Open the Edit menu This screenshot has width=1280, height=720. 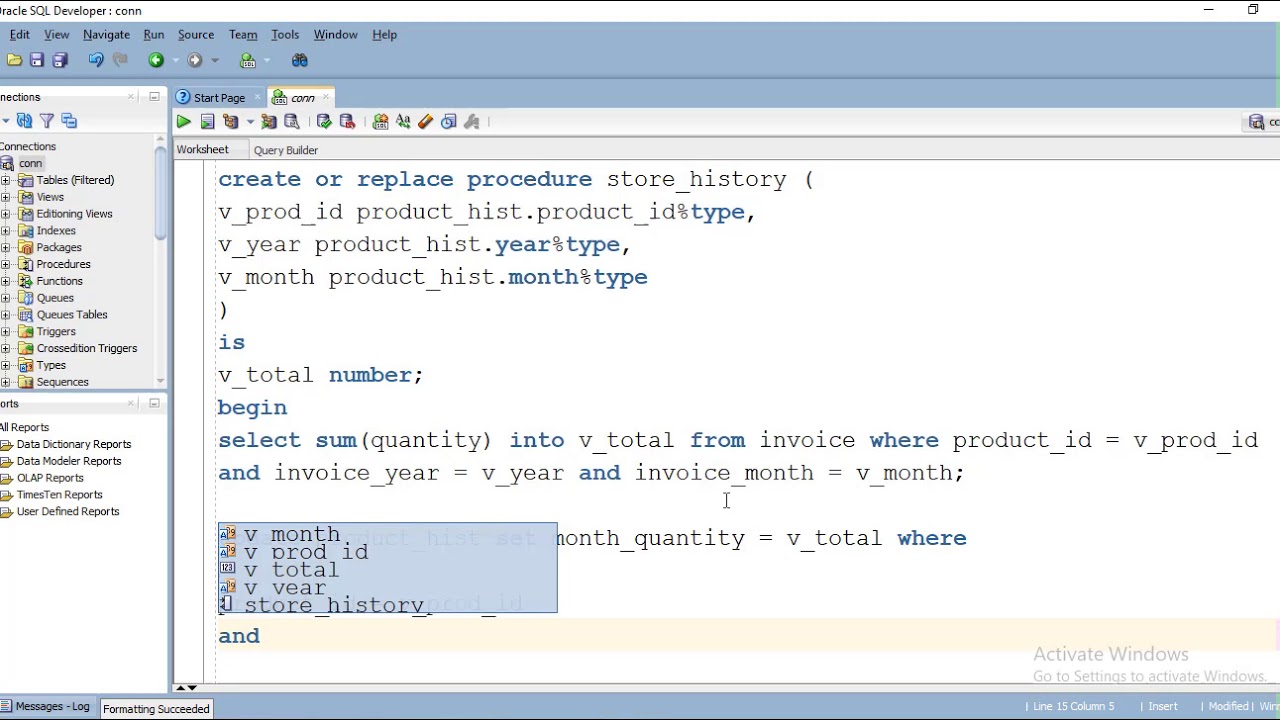coord(19,35)
